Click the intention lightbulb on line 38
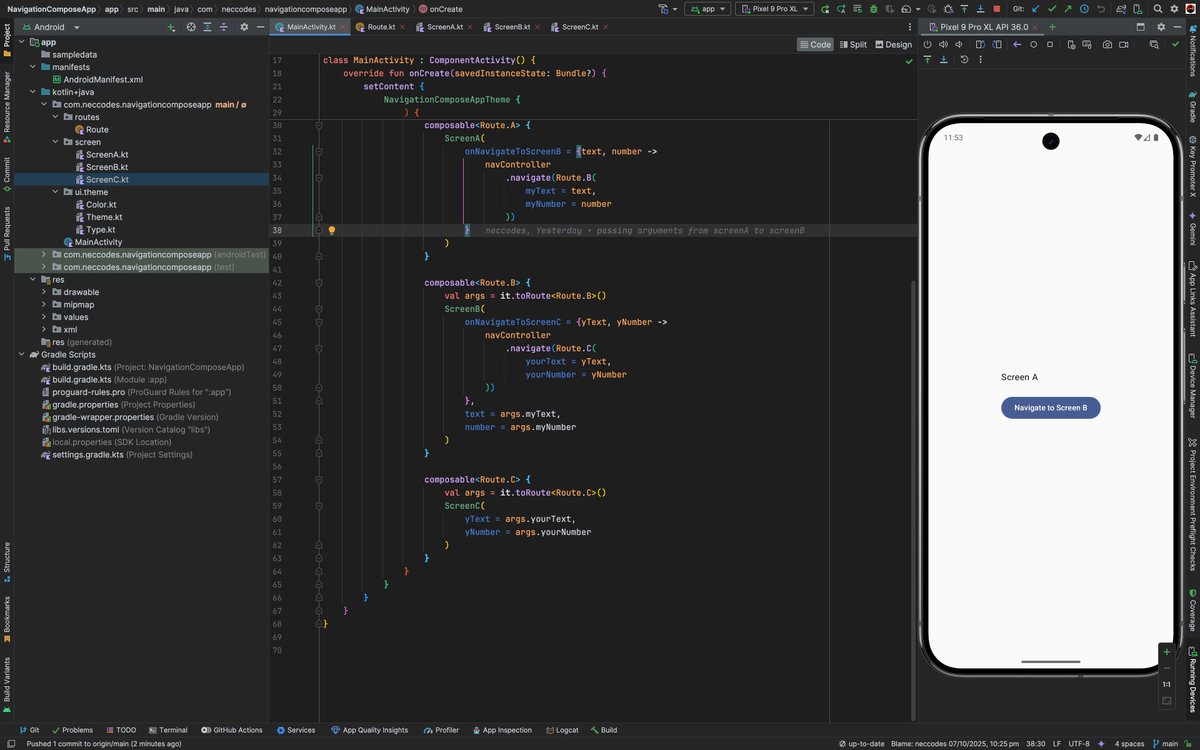Viewport: 1200px width, 750px height. click(x=332, y=230)
